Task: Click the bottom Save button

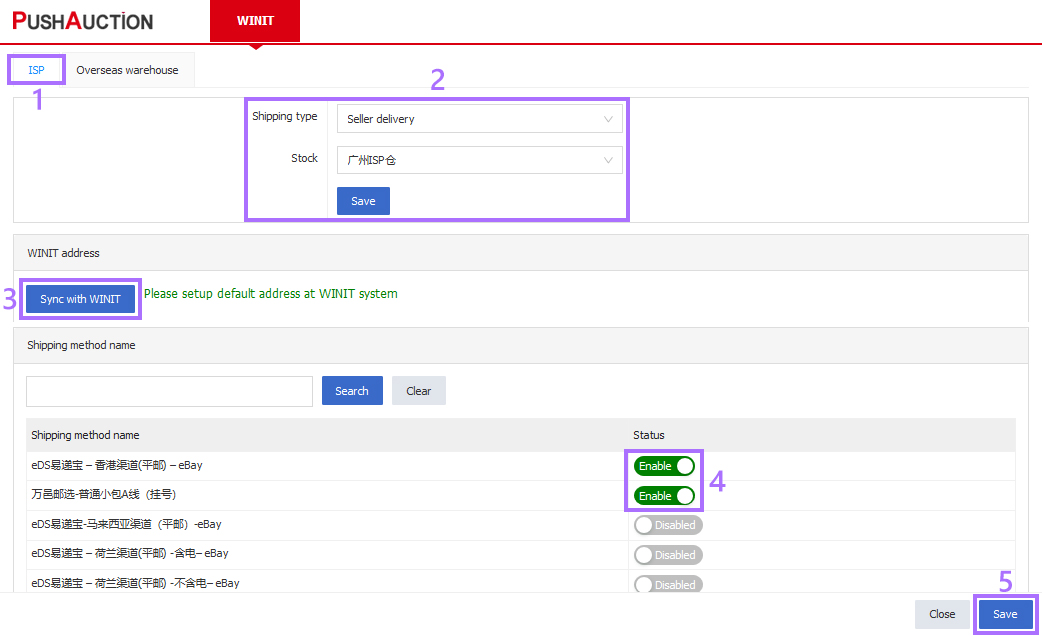Action: (x=1005, y=614)
